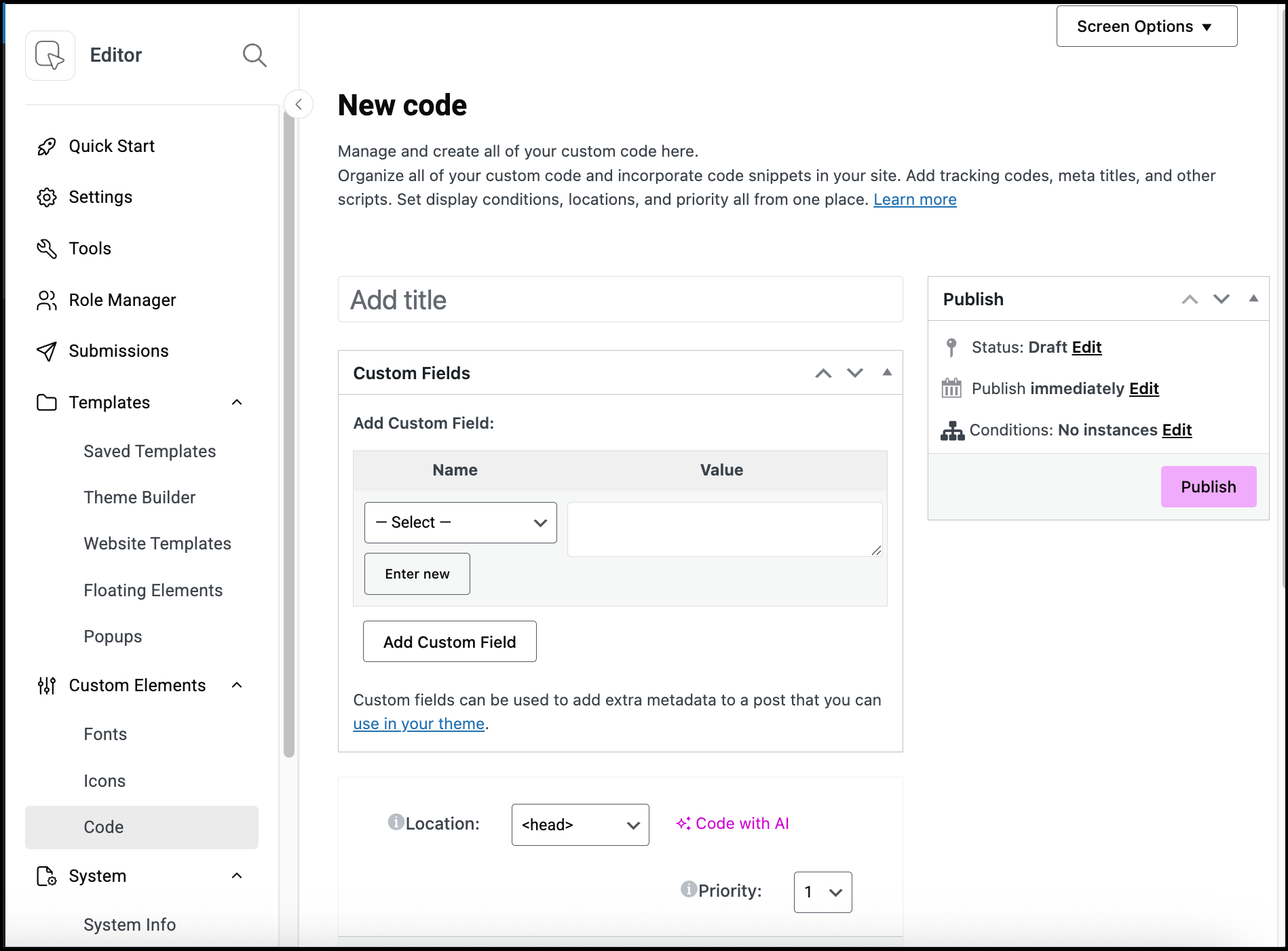Screen dimensions: 1288x951
Task: Click the Priority info icon
Action: 689,889
